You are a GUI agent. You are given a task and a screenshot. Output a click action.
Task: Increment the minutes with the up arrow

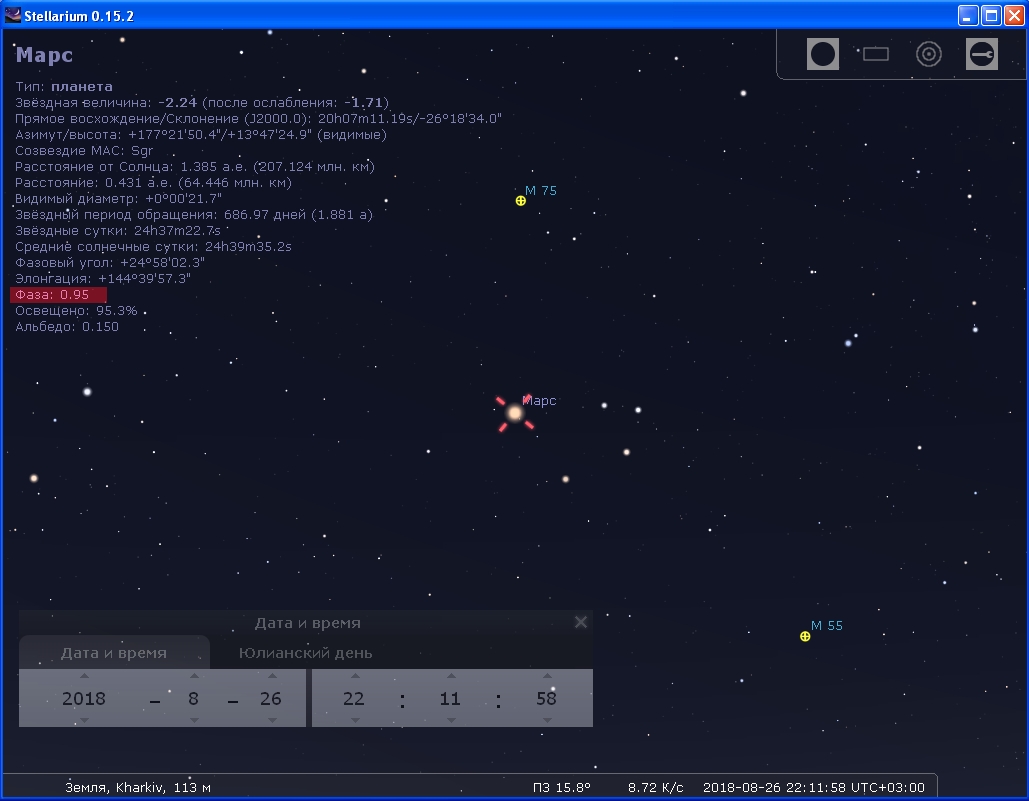point(451,676)
